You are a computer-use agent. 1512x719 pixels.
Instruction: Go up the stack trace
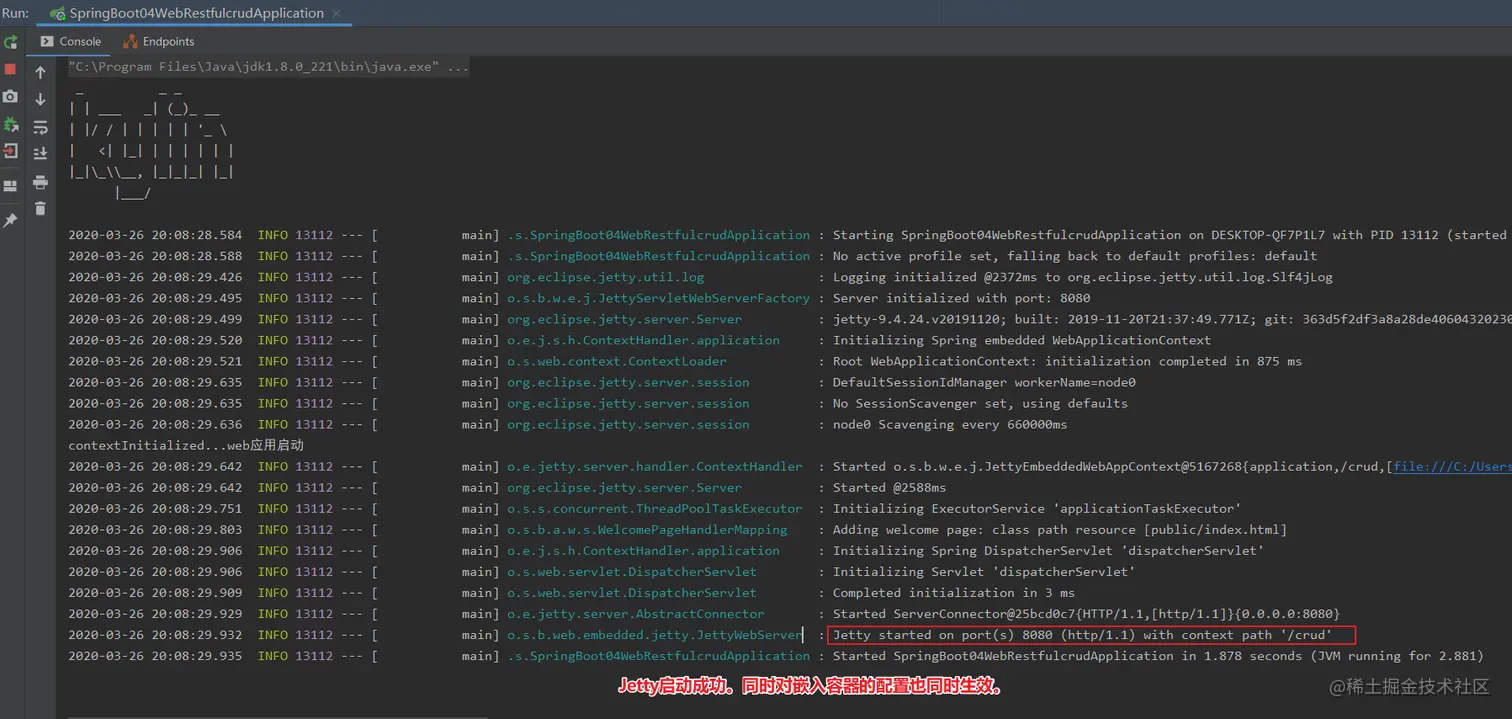click(40, 73)
